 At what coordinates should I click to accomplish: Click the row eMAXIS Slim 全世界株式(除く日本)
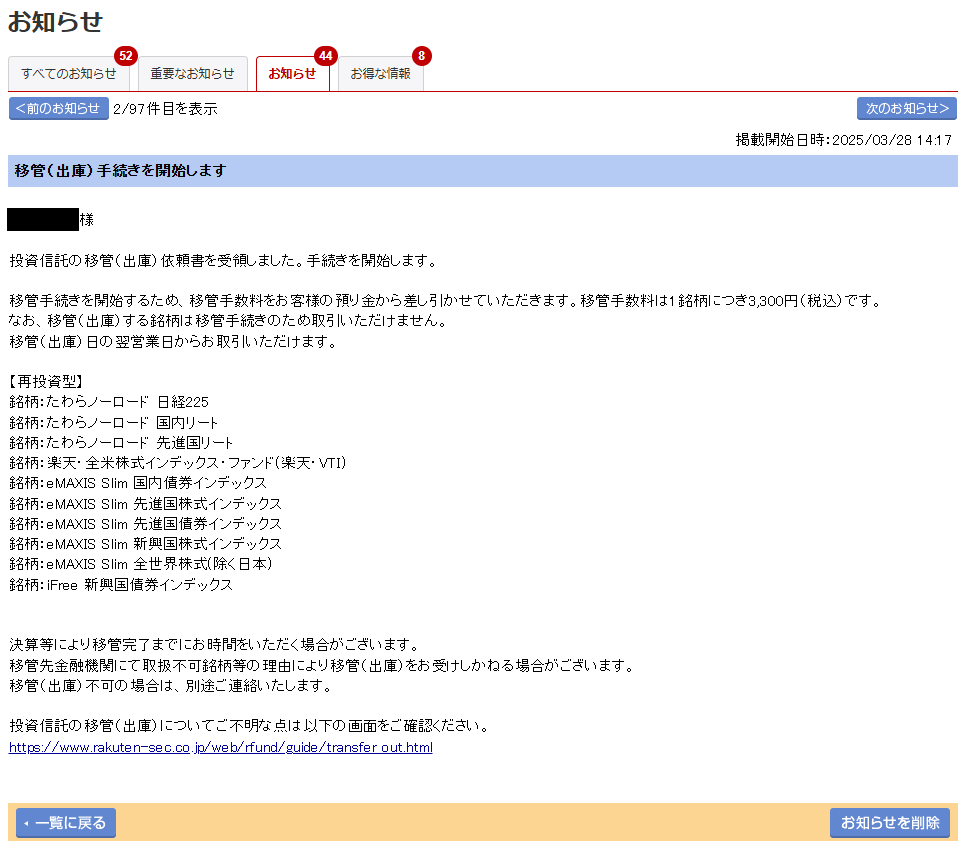(x=141, y=564)
